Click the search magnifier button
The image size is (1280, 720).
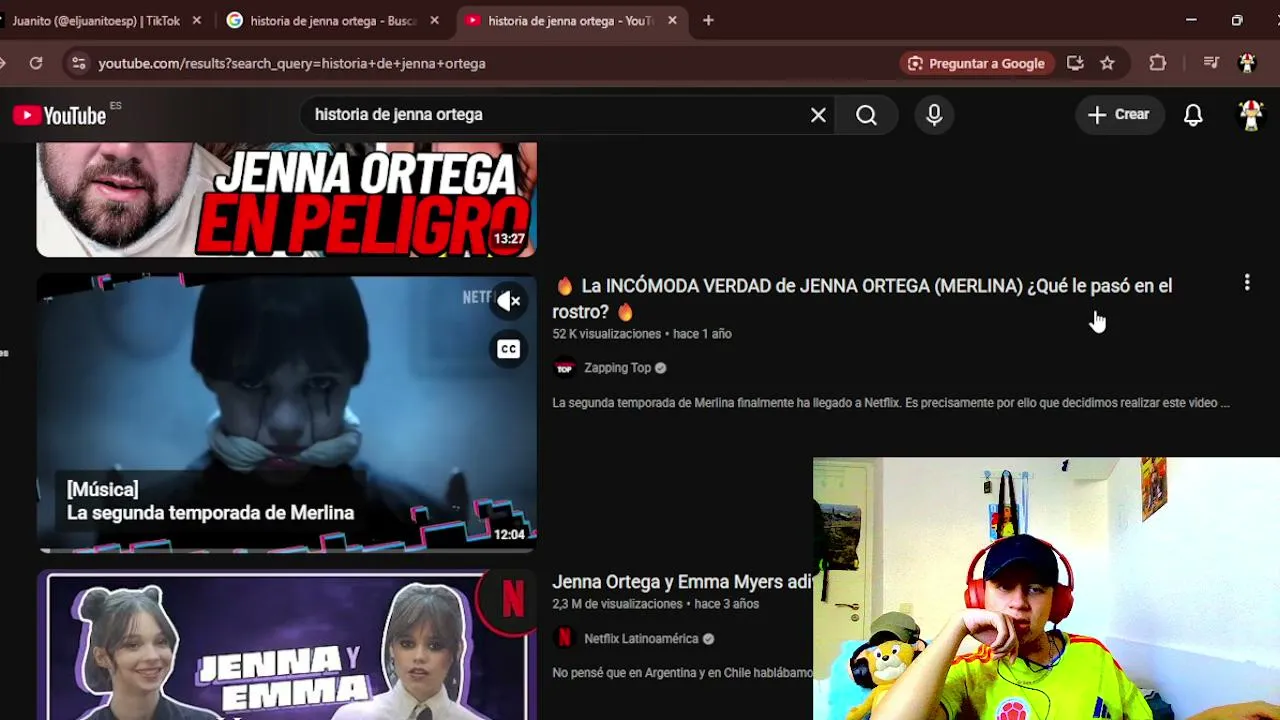coord(866,115)
